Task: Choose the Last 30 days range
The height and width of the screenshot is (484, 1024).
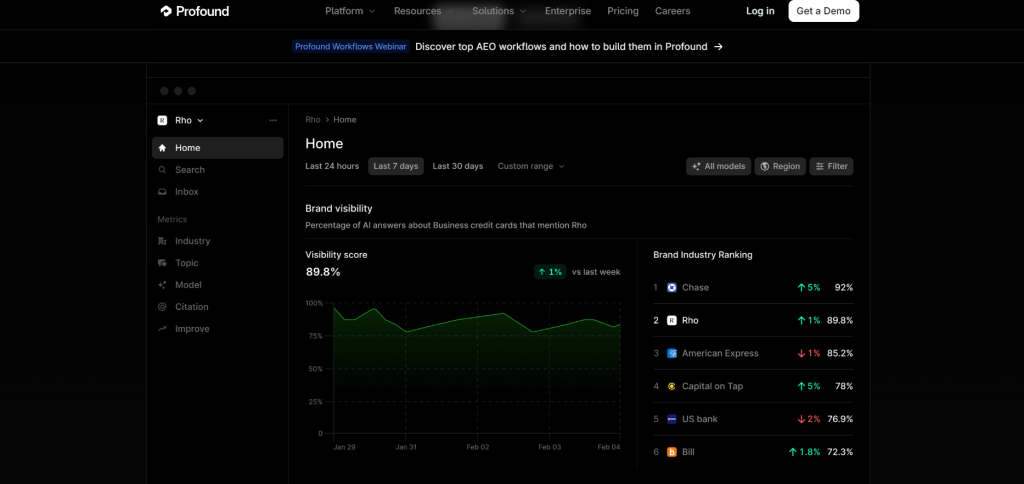Action: pyautogui.click(x=457, y=166)
